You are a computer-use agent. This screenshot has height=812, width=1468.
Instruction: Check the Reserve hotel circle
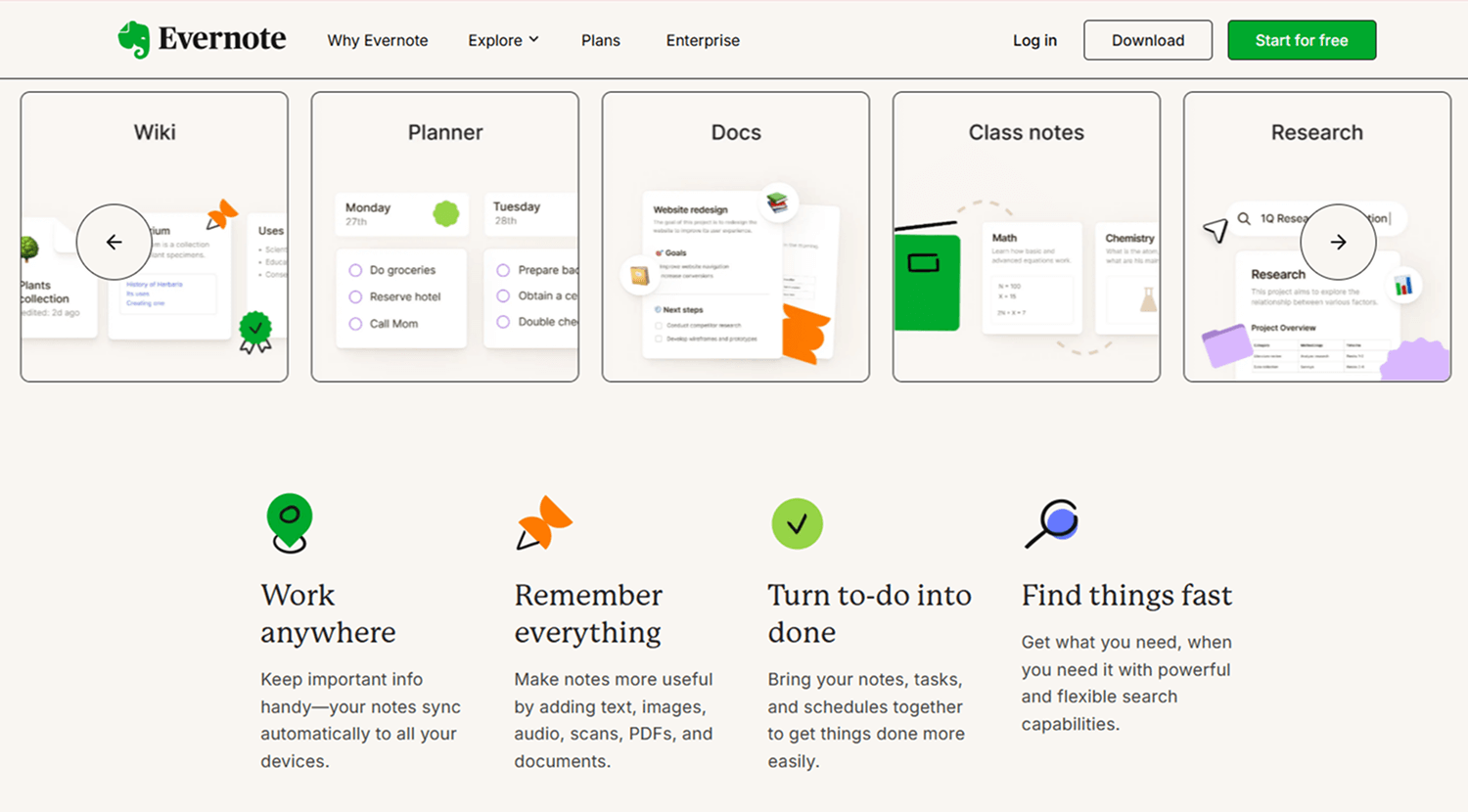pyautogui.click(x=355, y=296)
